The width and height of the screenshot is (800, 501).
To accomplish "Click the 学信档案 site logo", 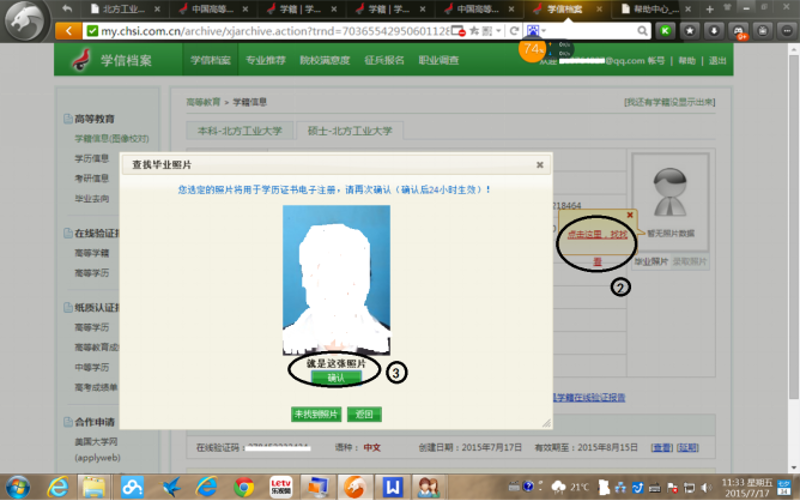I will point(112,61).
